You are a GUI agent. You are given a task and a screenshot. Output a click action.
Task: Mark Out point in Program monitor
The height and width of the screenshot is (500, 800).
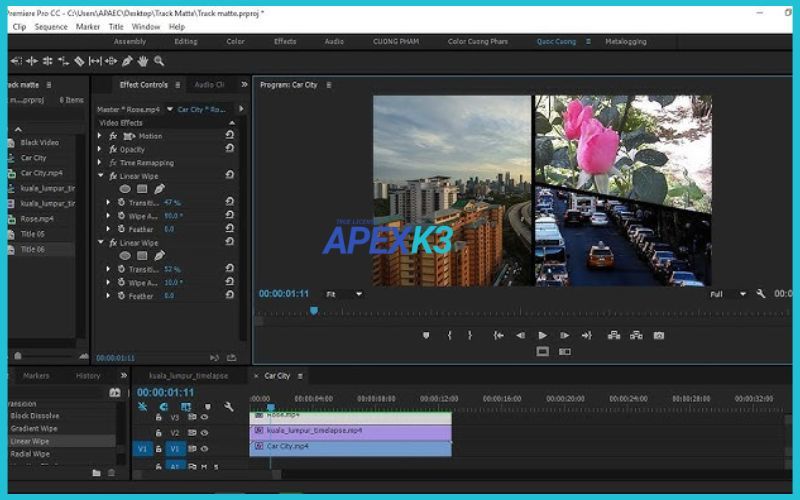470,335
